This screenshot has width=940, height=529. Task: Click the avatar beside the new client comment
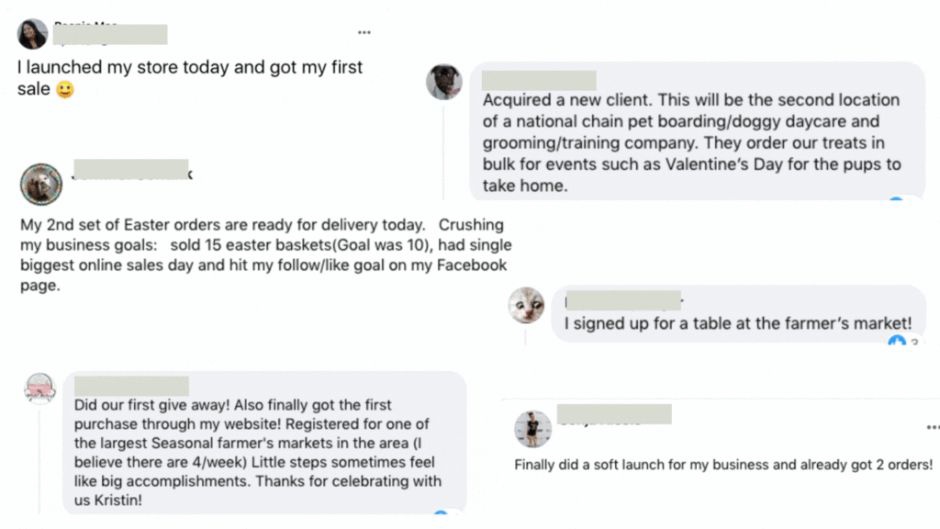click(444, 81)
